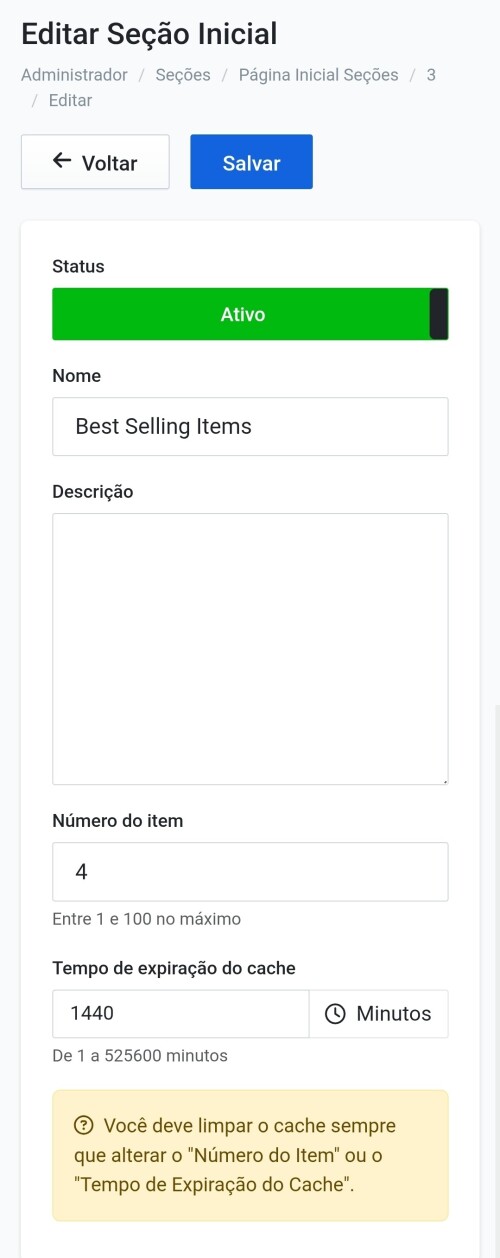Click the cache expiration field showing 1440
Screen dimensions: 500x1258
tap(180, 1014)
